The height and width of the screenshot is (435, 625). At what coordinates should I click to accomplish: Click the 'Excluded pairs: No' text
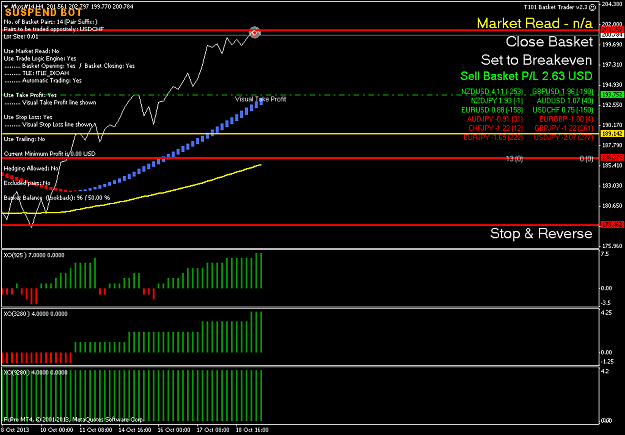(27, 183)
